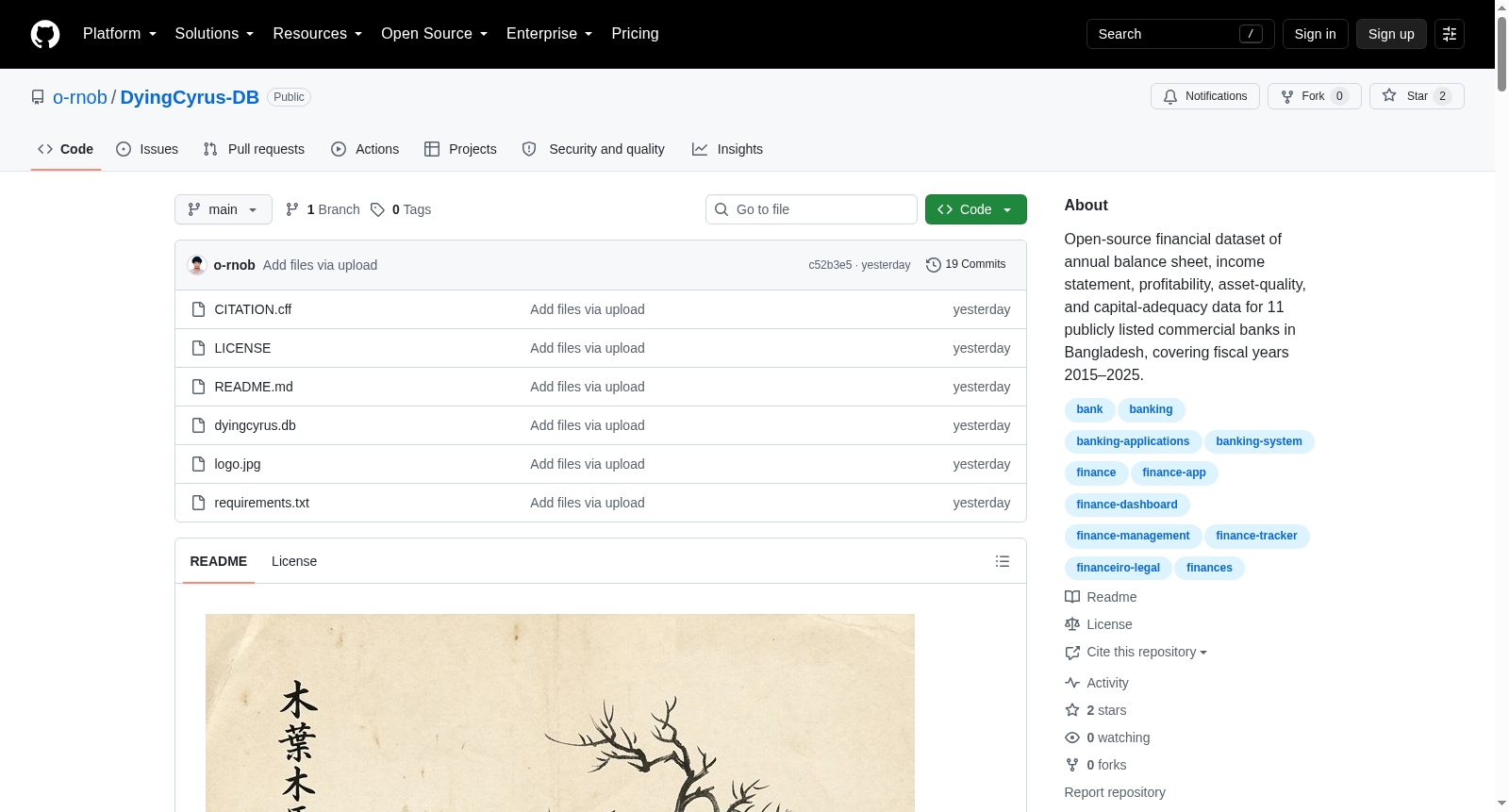Click the file icon next to README.md
1509x812 pixels.
pos(198,387)
